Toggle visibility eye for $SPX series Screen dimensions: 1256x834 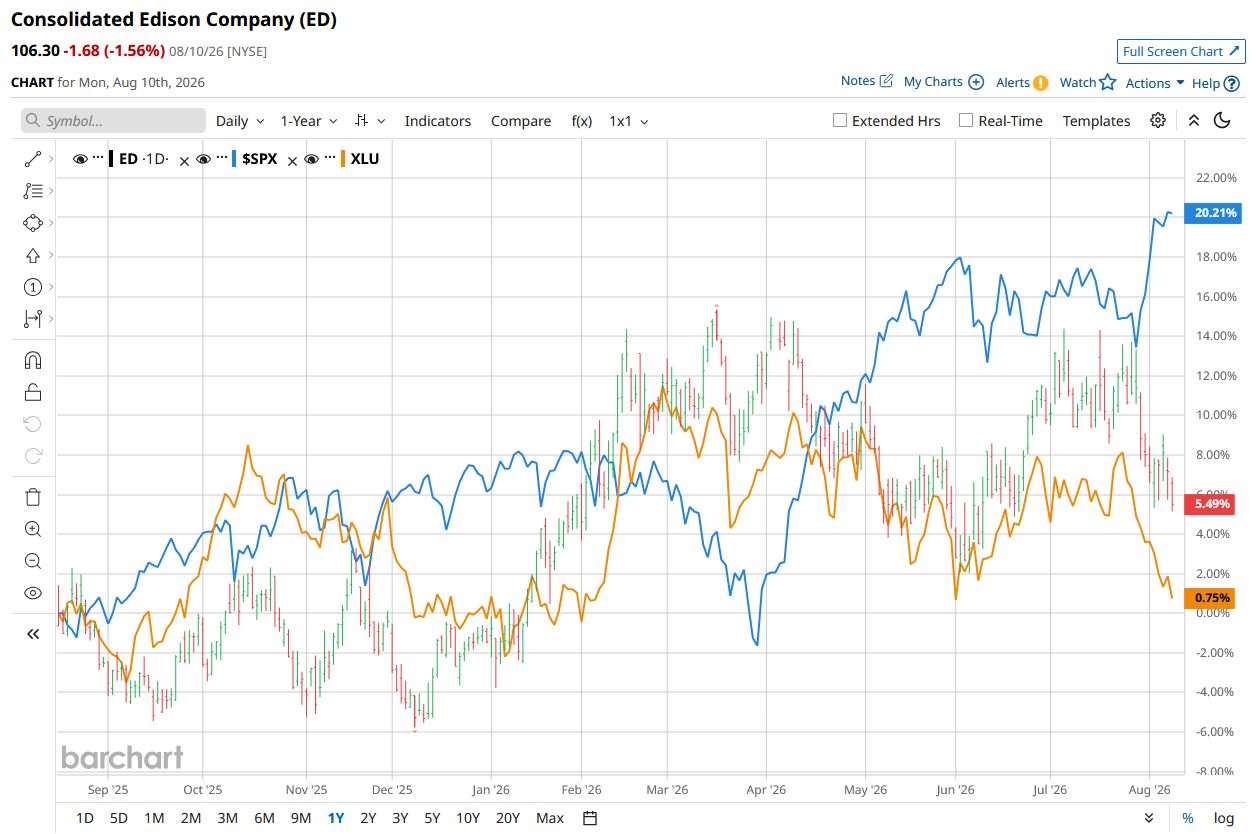pyautogui.click(x=204, y=158)
